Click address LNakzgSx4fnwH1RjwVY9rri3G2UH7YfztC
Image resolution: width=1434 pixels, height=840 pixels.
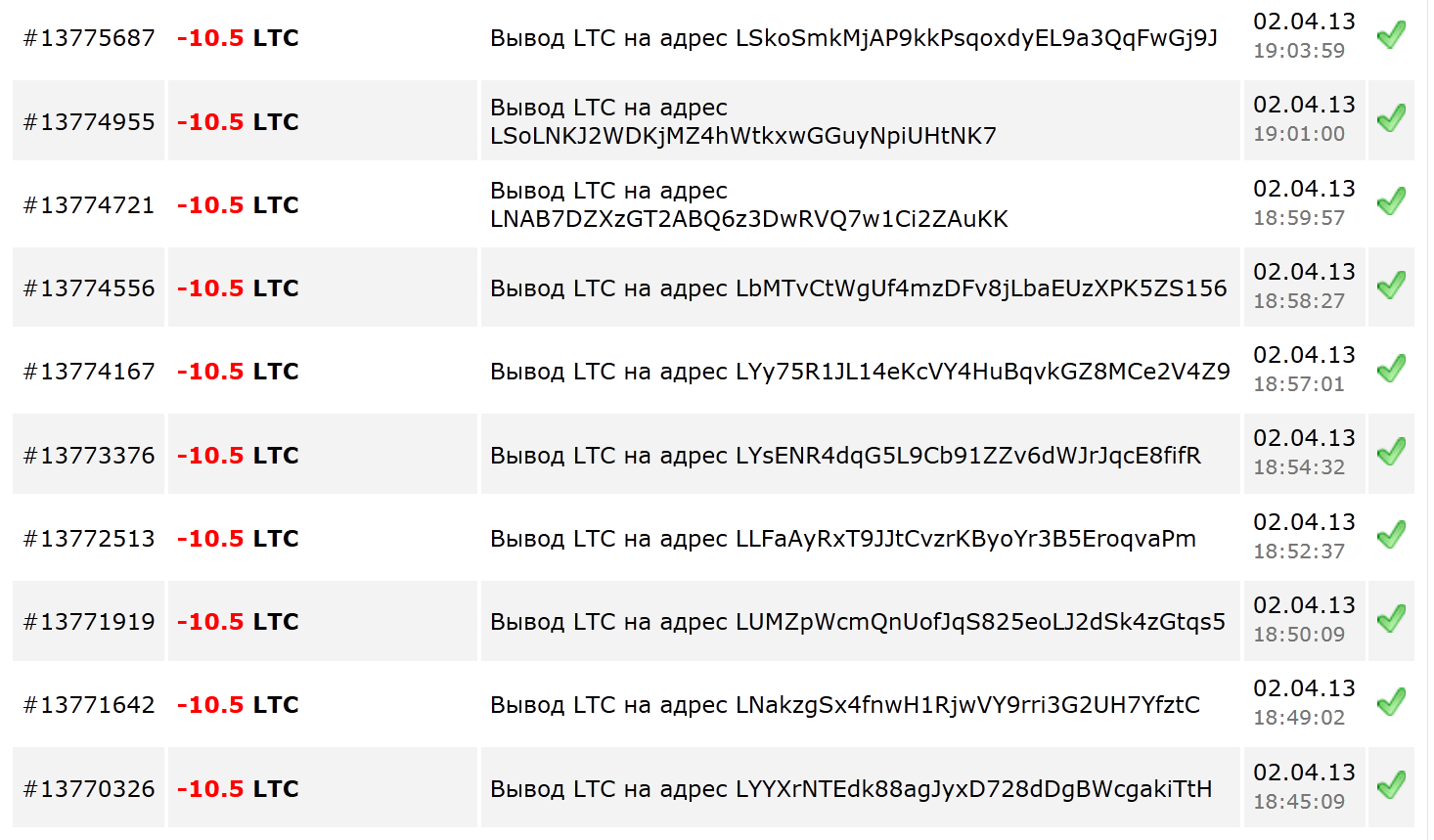[967, 705]
